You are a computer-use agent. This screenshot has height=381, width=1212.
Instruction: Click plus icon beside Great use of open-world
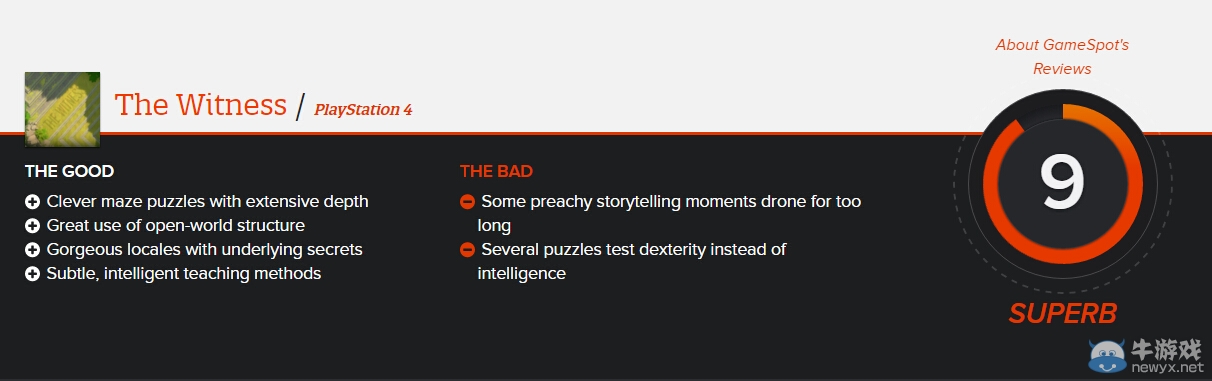[32, 226]
